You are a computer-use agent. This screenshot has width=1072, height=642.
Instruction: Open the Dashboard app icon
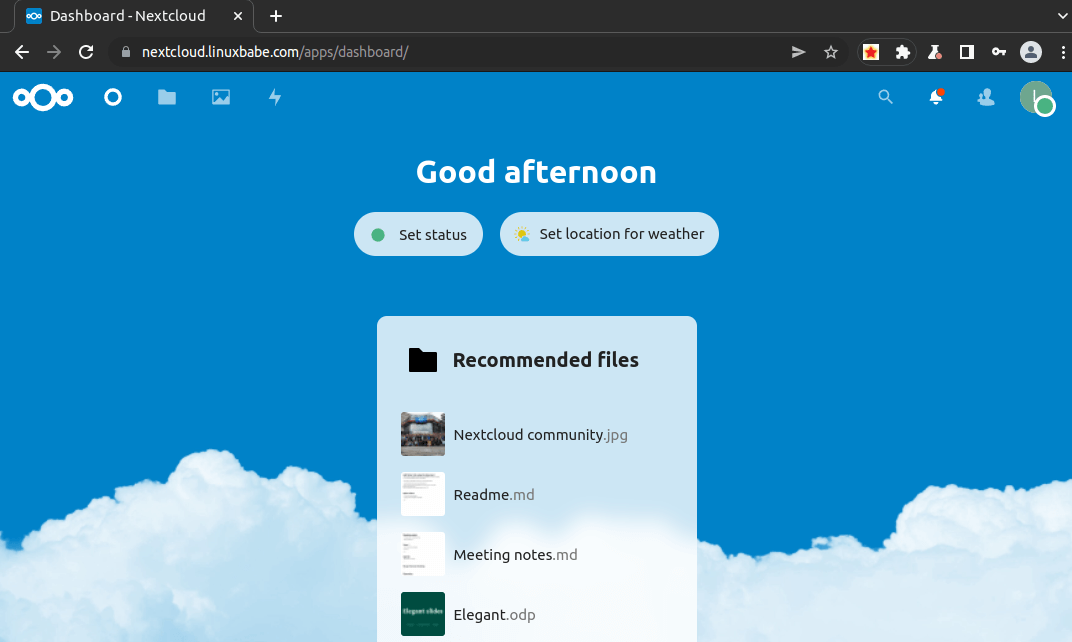pyautogui.click(x=113, y=97)
